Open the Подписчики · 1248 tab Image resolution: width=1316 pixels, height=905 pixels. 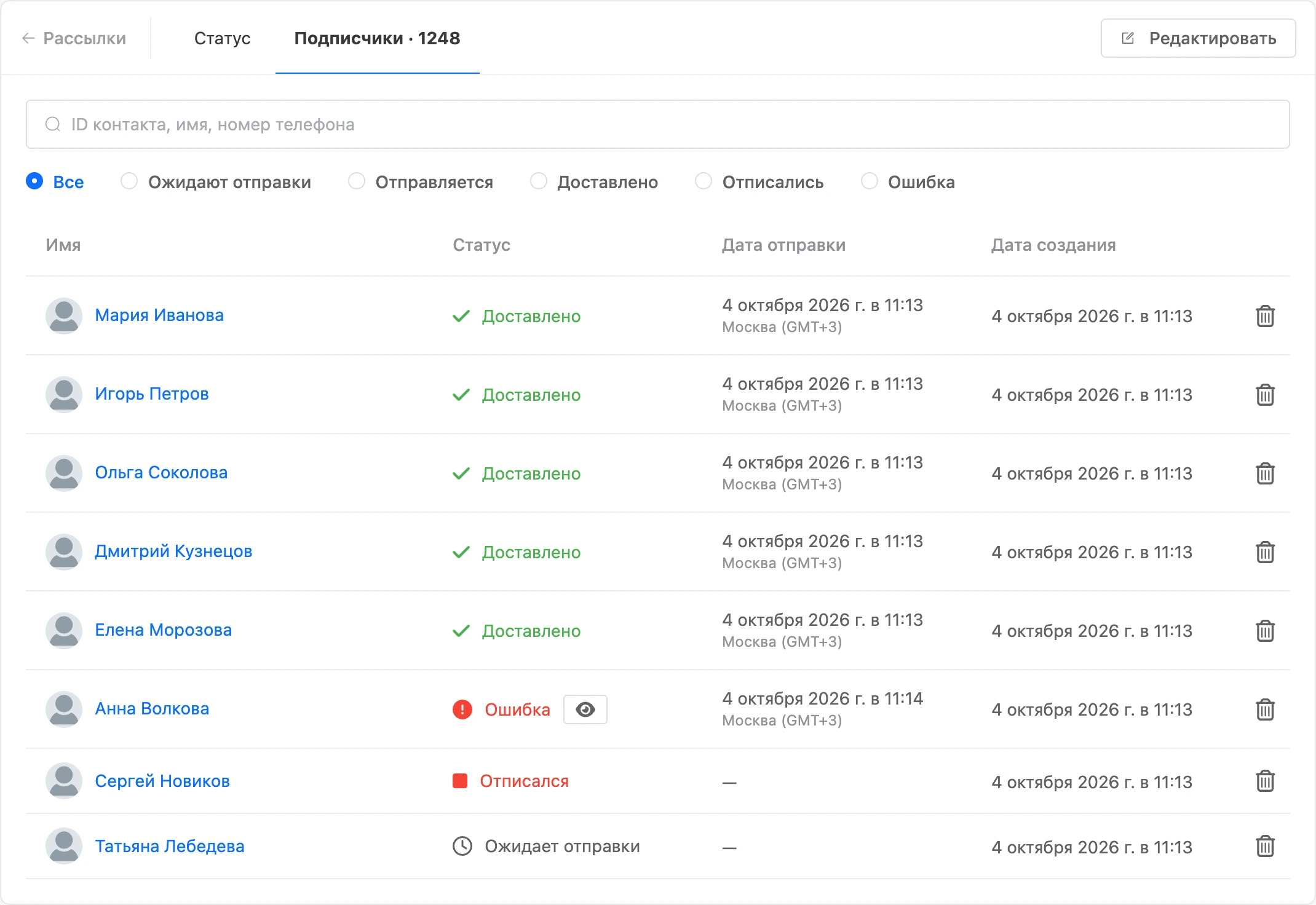[377, 38]
